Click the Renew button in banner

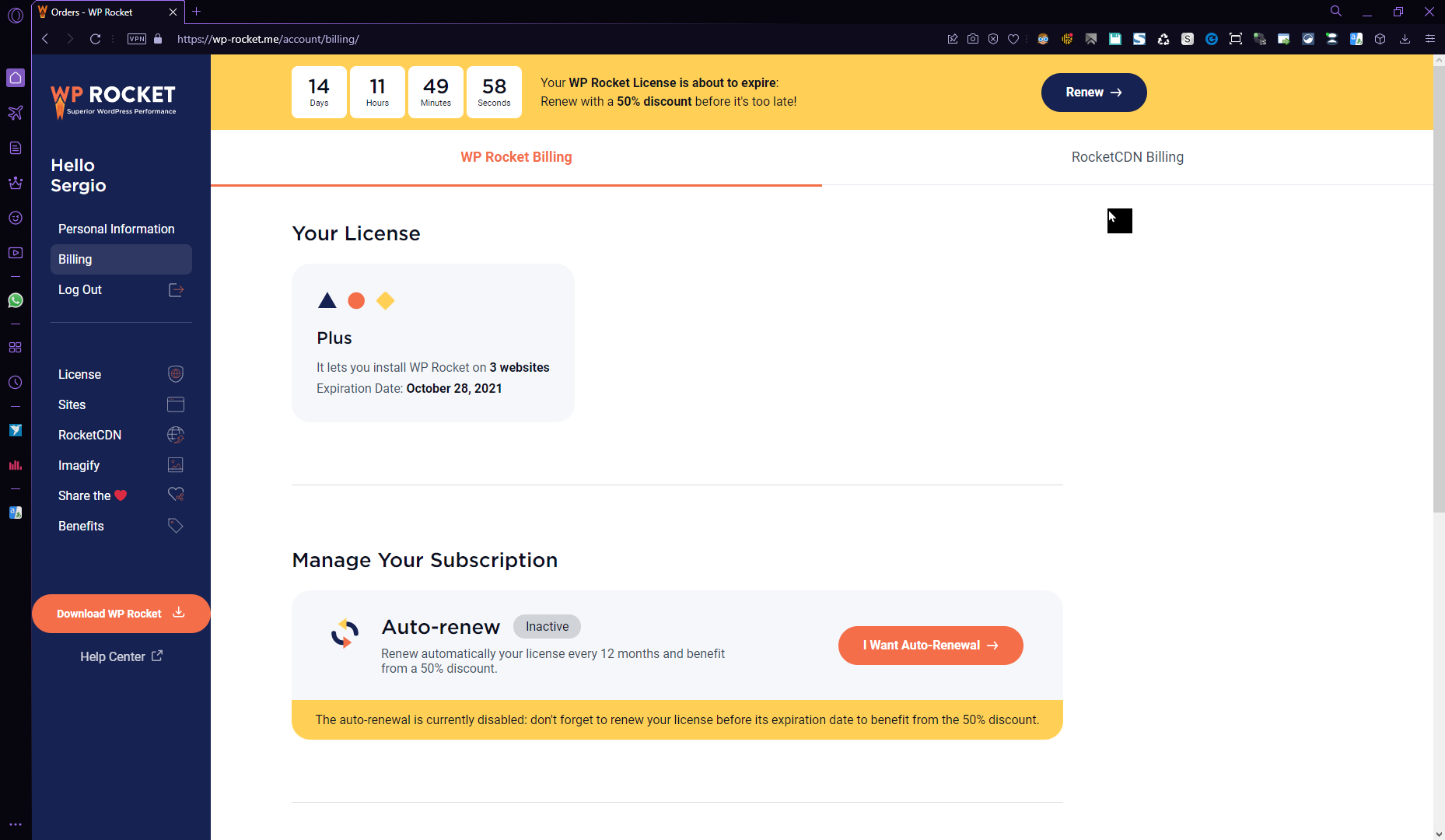point(1093,93)
